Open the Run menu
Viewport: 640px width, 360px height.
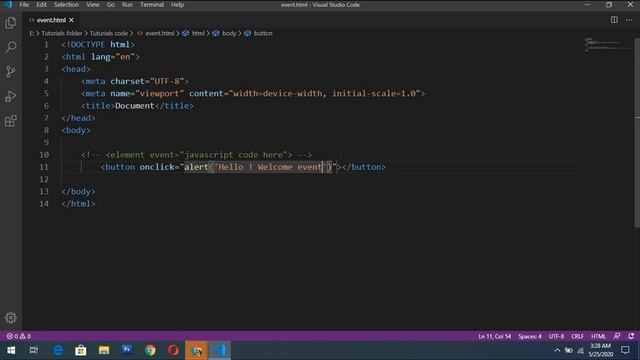(x=127, y=4)
